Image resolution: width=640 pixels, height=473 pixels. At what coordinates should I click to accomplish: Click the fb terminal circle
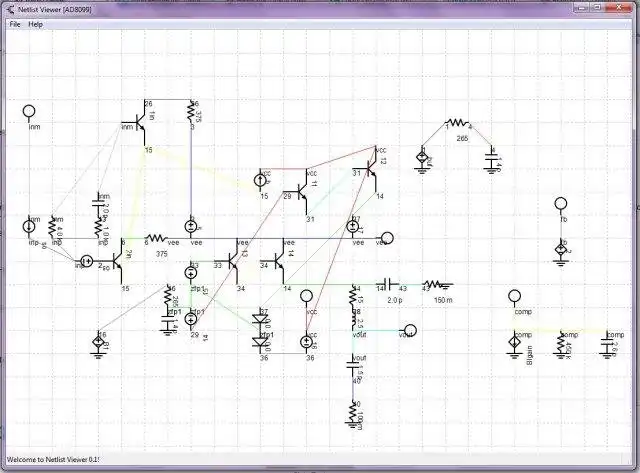561,203
